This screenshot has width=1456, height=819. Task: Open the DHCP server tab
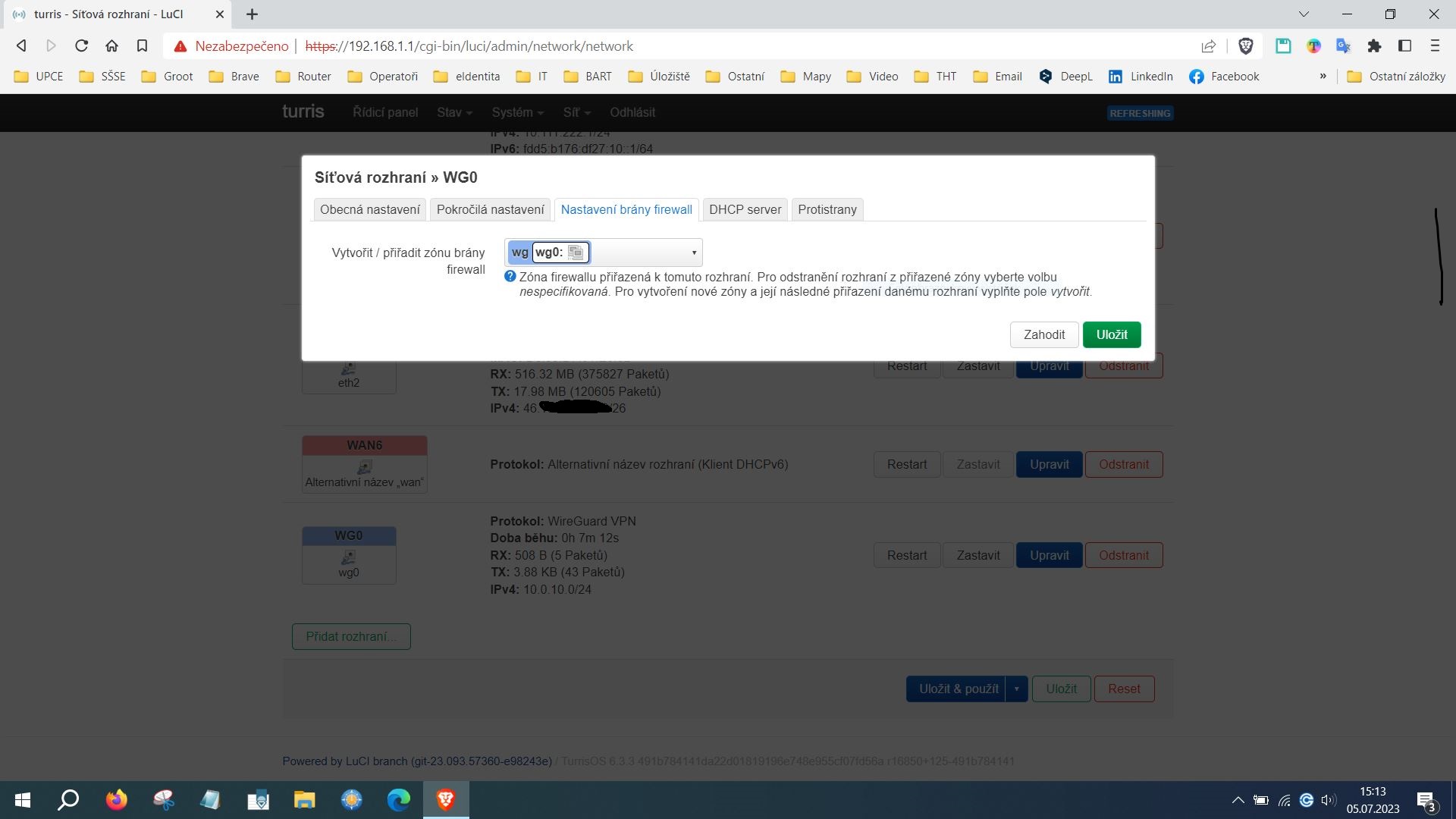coord(745,209)
